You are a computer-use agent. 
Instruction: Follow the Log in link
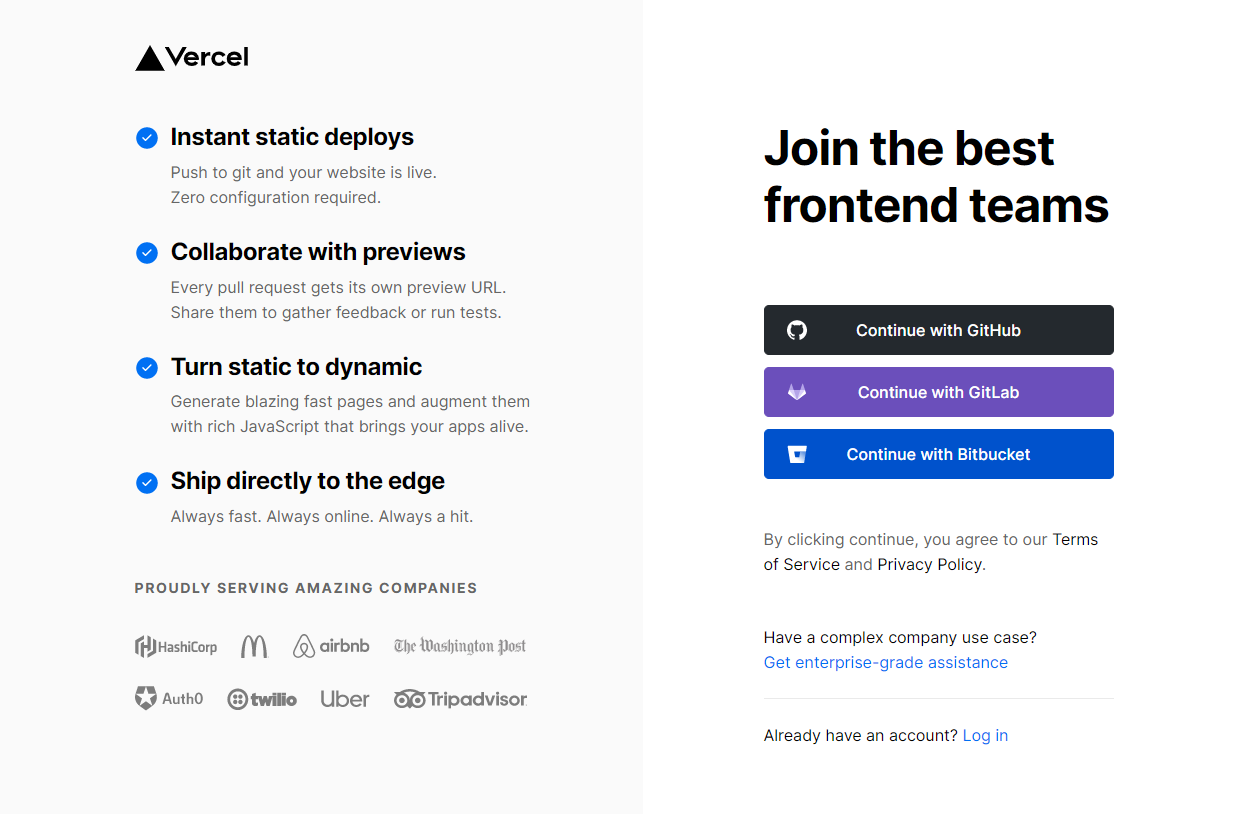click(x=985, y=735)
